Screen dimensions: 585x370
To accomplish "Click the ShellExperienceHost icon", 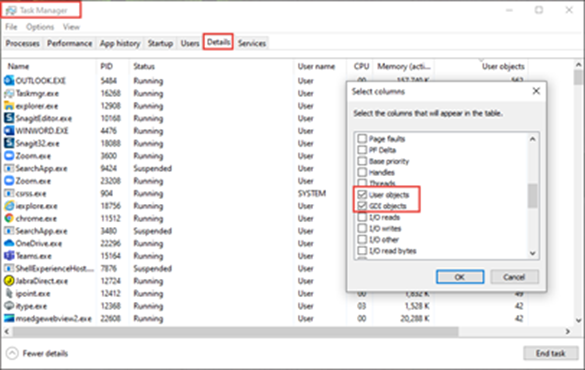I will [9, 268].
